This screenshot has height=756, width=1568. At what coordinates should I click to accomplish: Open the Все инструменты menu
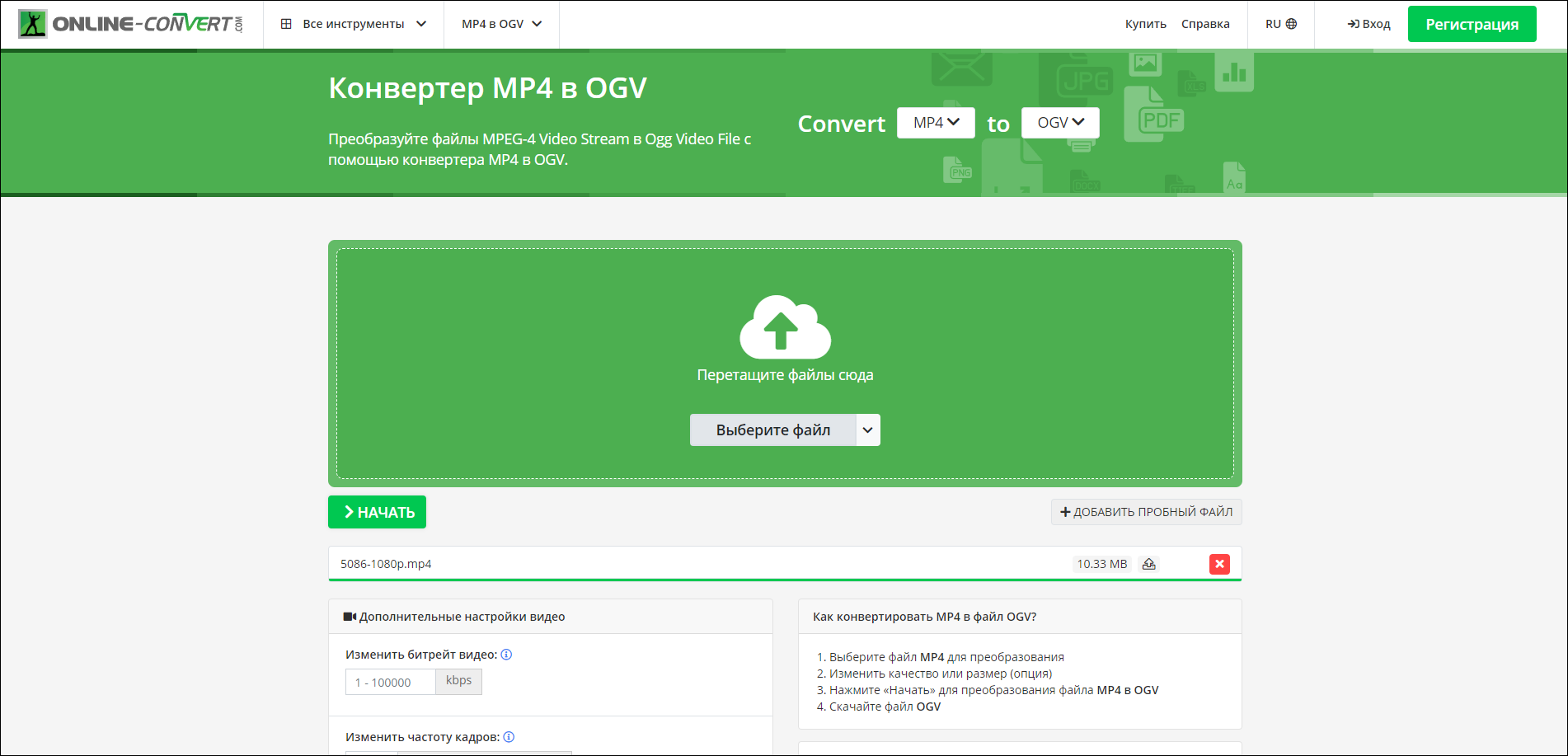coord(354,24)
